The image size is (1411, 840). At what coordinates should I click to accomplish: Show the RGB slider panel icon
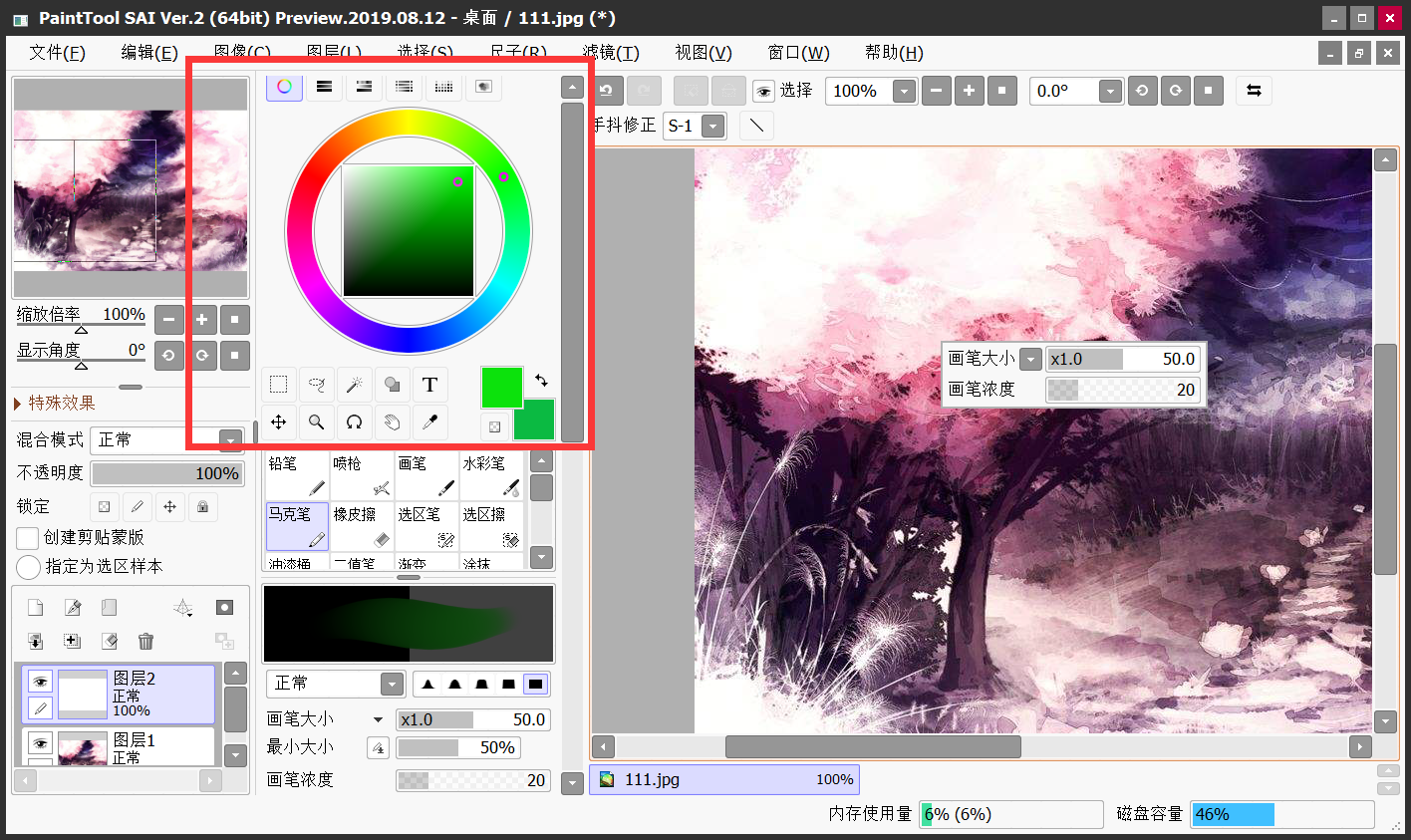324,87
